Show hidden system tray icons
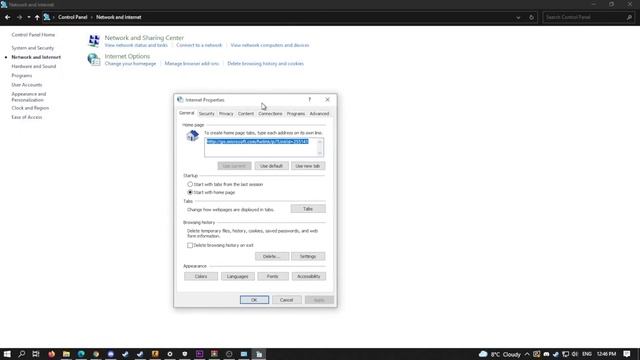 (x=527, y=354)
